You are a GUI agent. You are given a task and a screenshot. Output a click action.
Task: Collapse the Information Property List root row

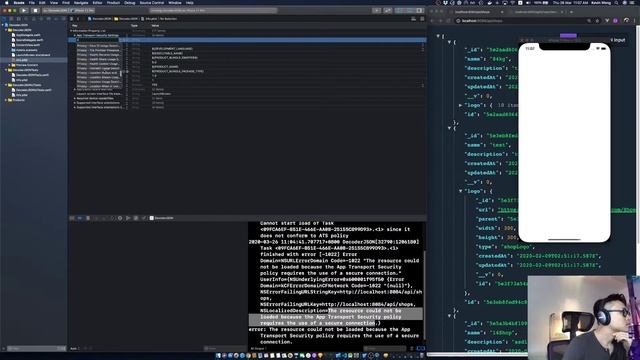point(71,31)
